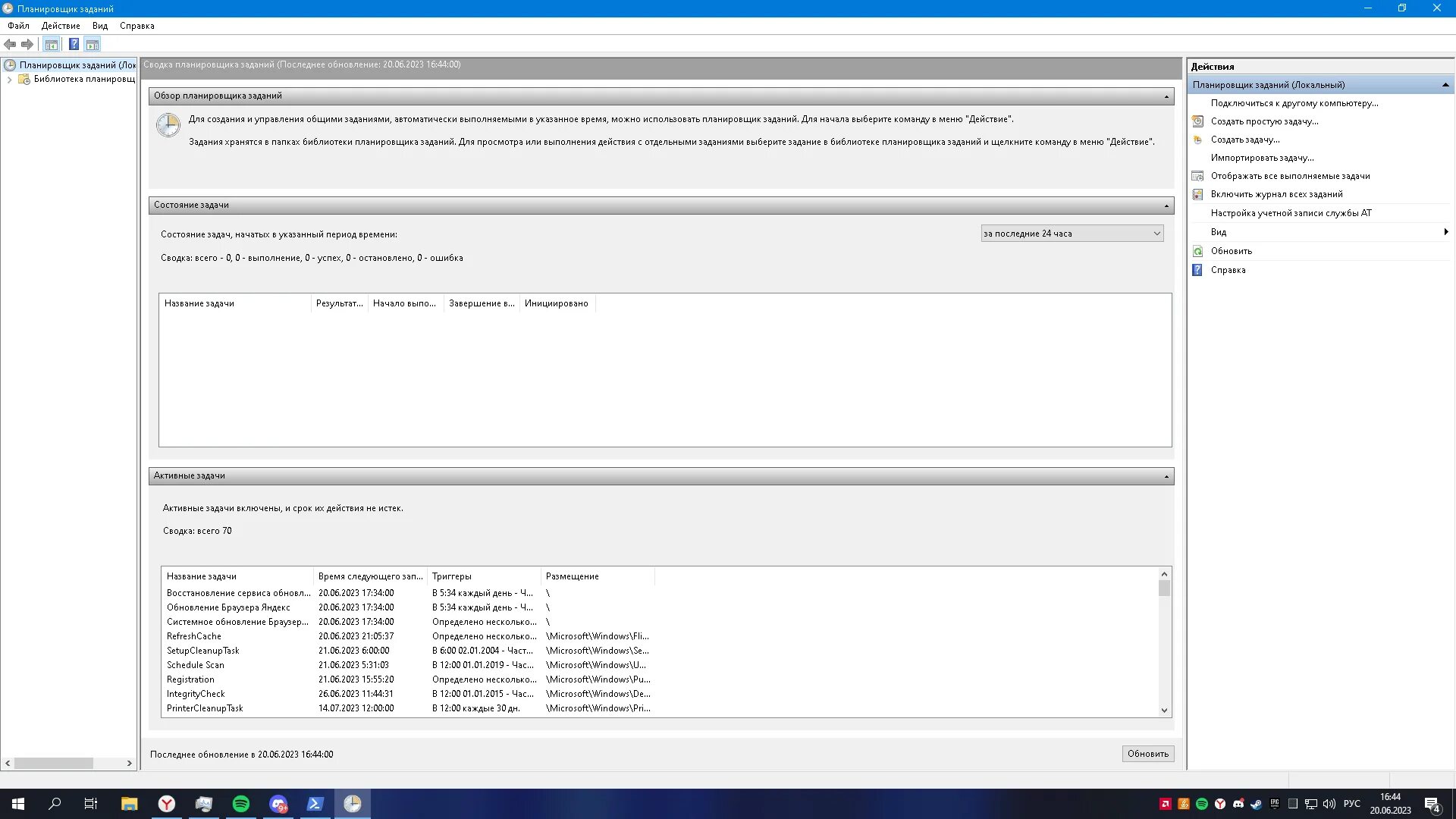Collapse the Обзор планировщика заданий section
The height and width of the screenshot is (819, 1456).
point(1166,96)
